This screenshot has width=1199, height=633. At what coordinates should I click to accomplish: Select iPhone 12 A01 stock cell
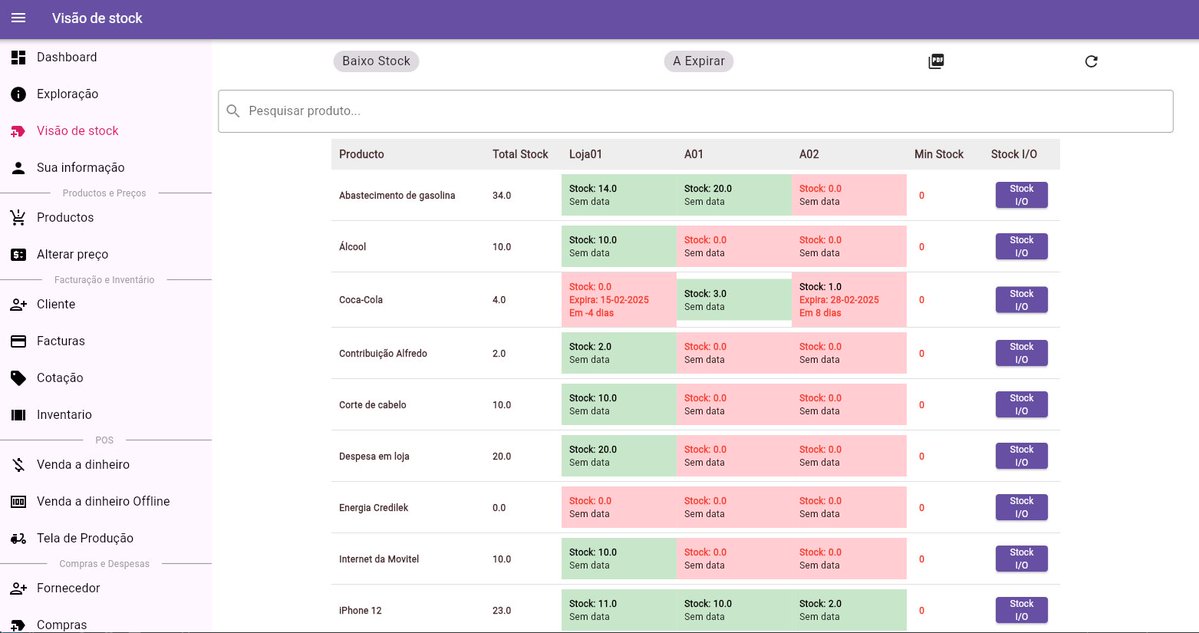point(734,610)
